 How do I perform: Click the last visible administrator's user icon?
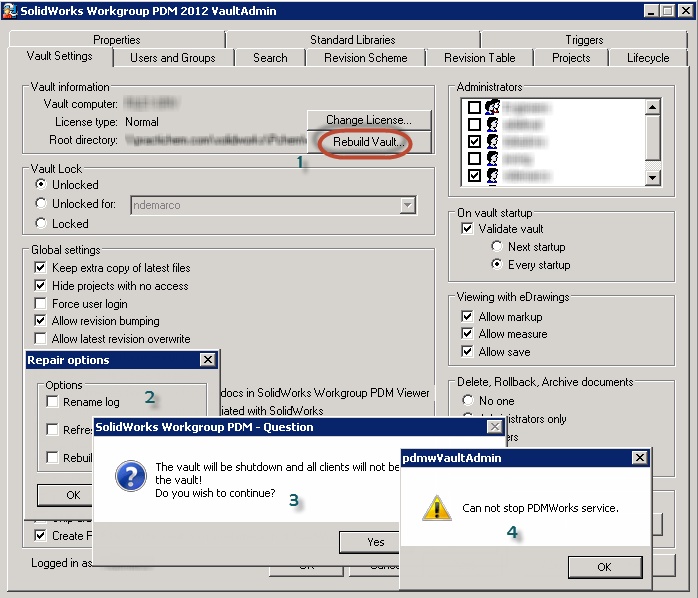(492, 175)
